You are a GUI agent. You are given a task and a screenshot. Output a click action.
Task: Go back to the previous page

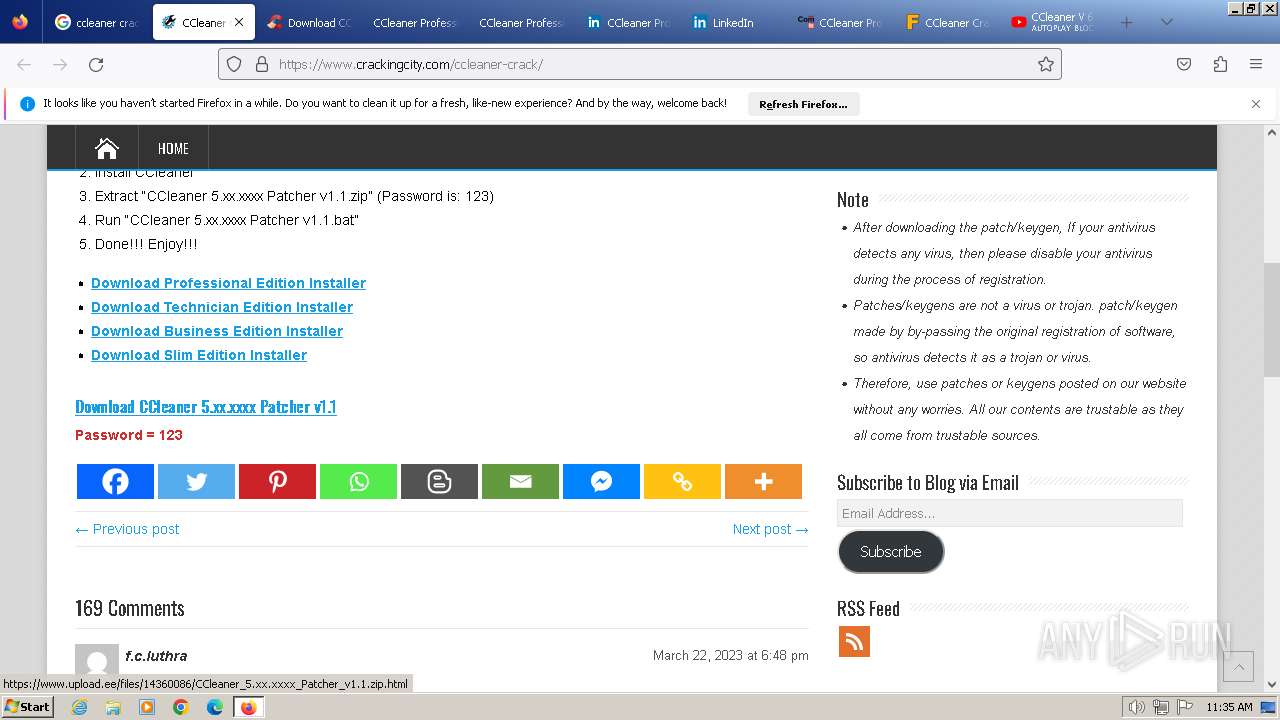tap(24, 64)
